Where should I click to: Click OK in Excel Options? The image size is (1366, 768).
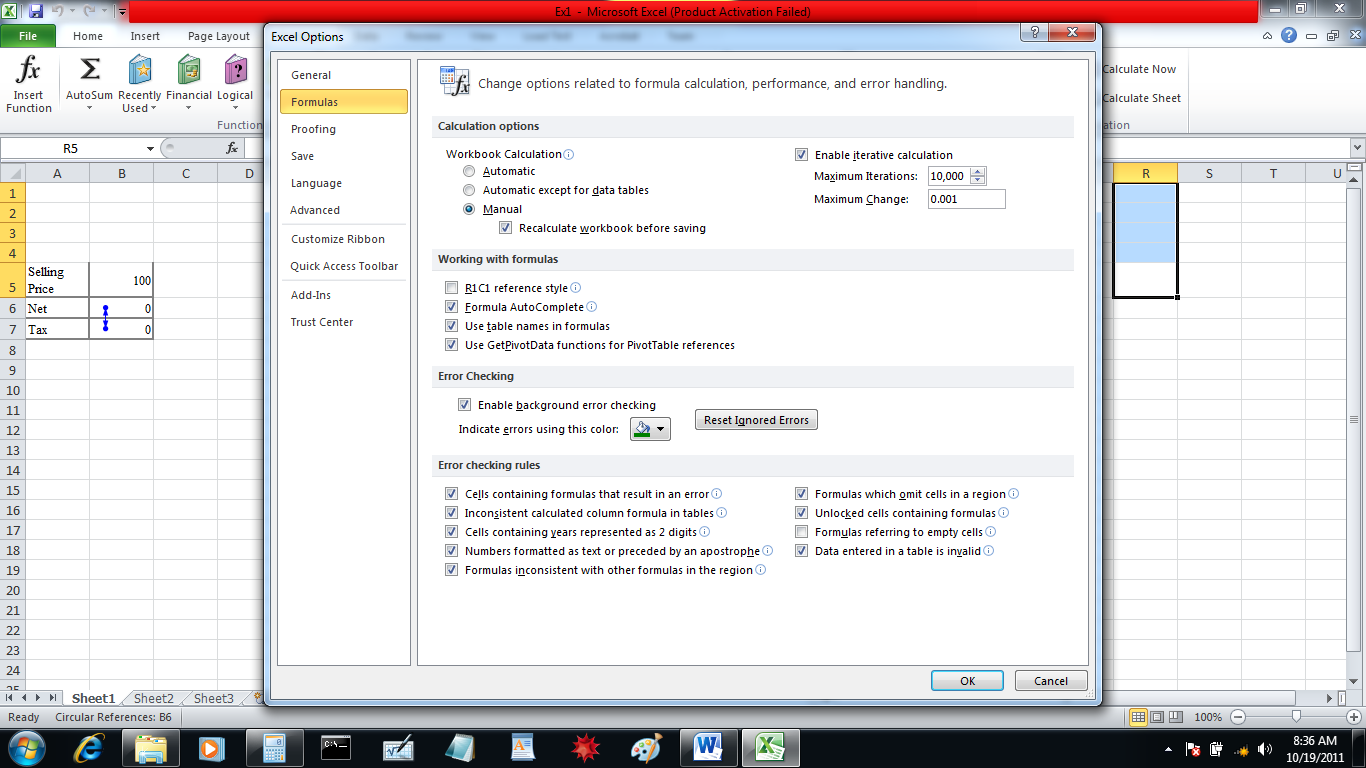[x=967, y=680]
